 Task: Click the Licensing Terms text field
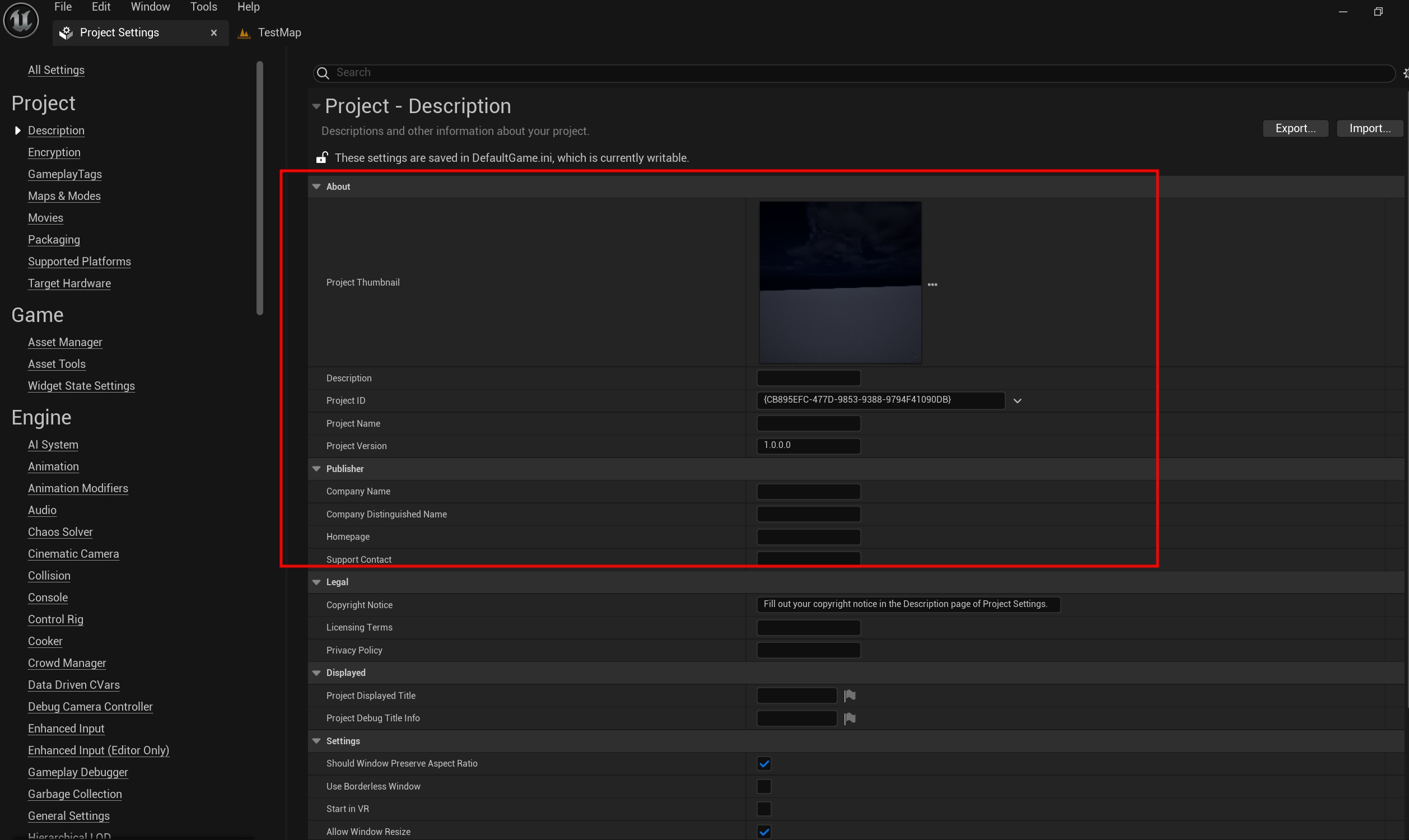tap(809, 628)
